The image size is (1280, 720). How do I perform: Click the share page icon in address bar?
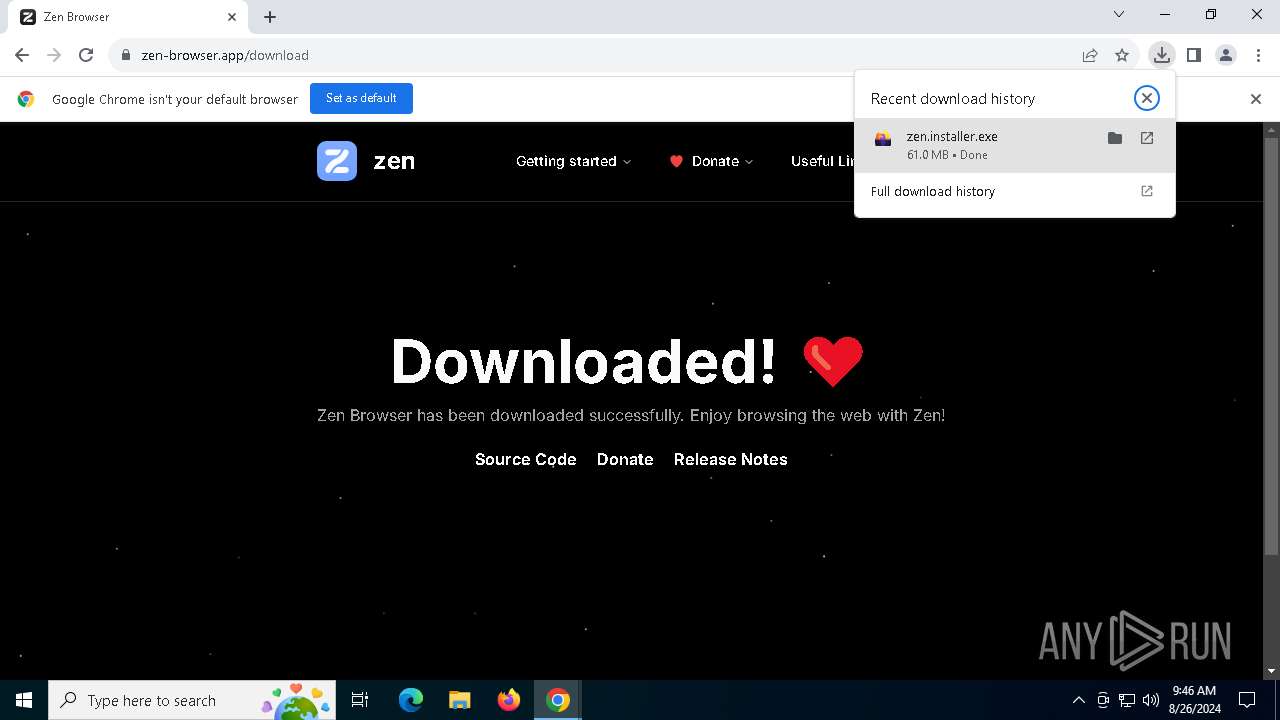[x=1090, y=55]
